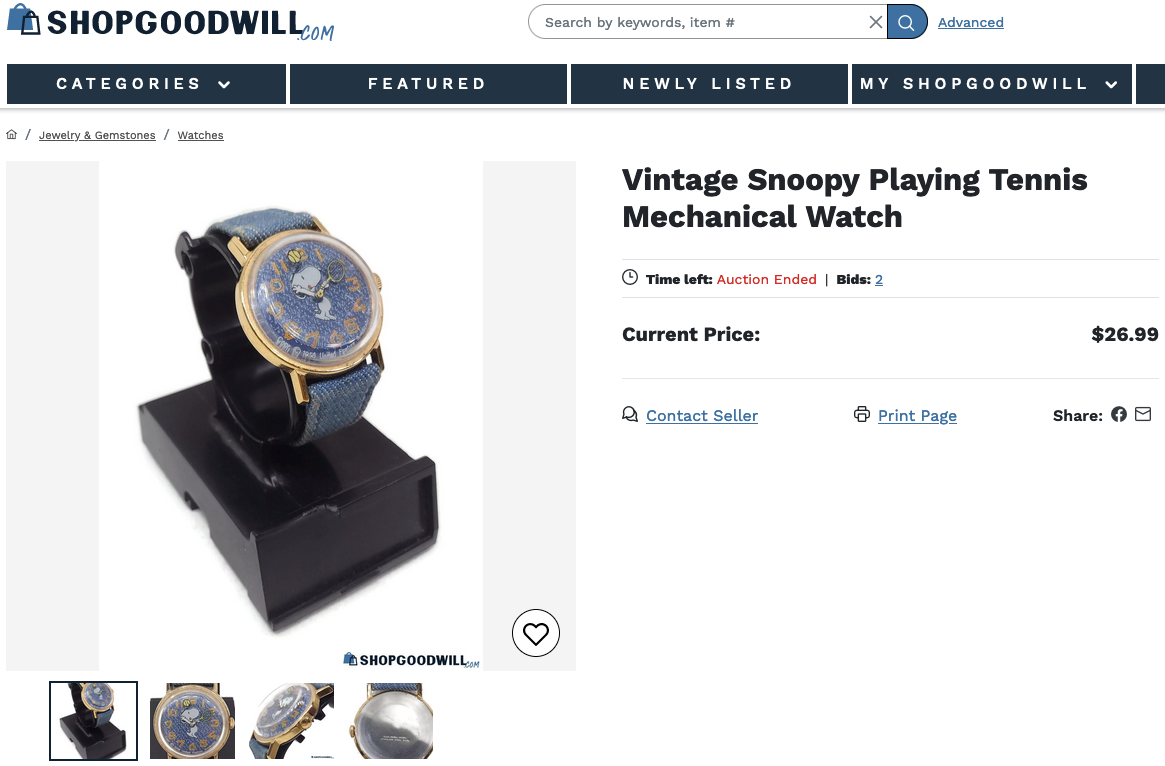
Task: Open Advanced search link
Action: 970,22
